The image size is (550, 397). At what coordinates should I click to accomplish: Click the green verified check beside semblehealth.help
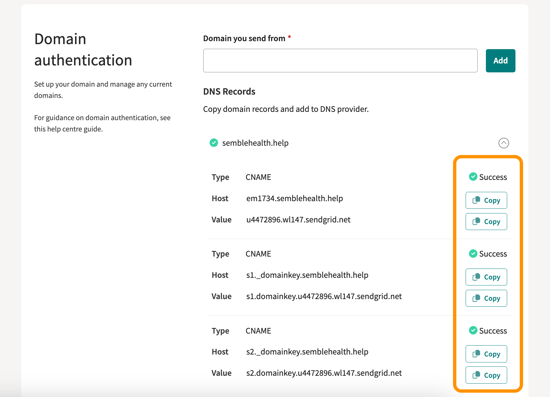tap(214, 143)
